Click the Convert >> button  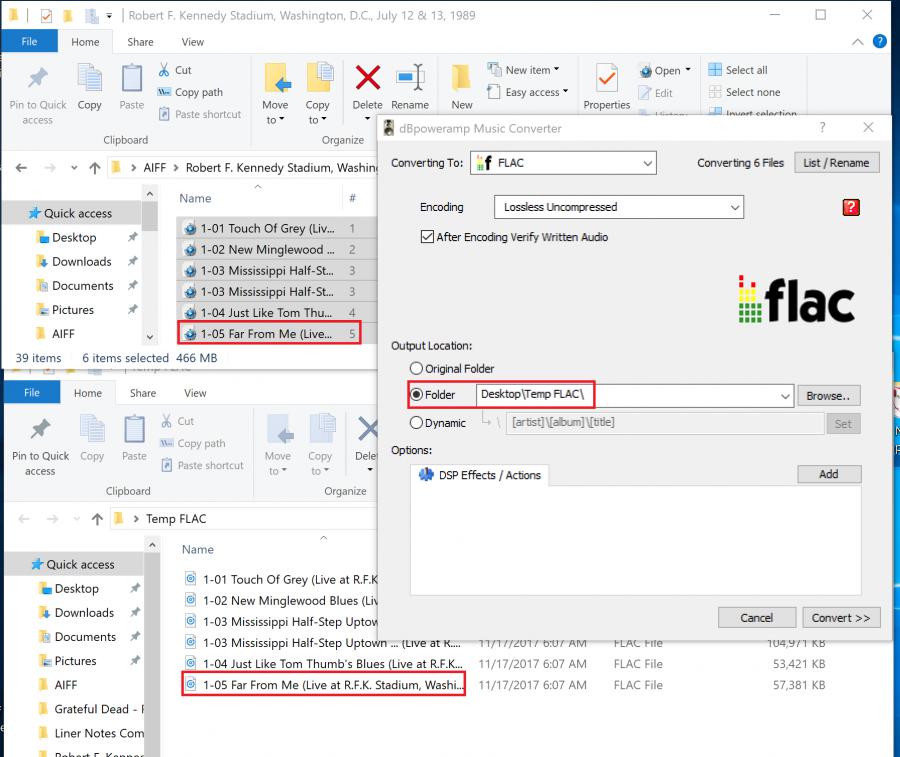[x=841, y=618]
